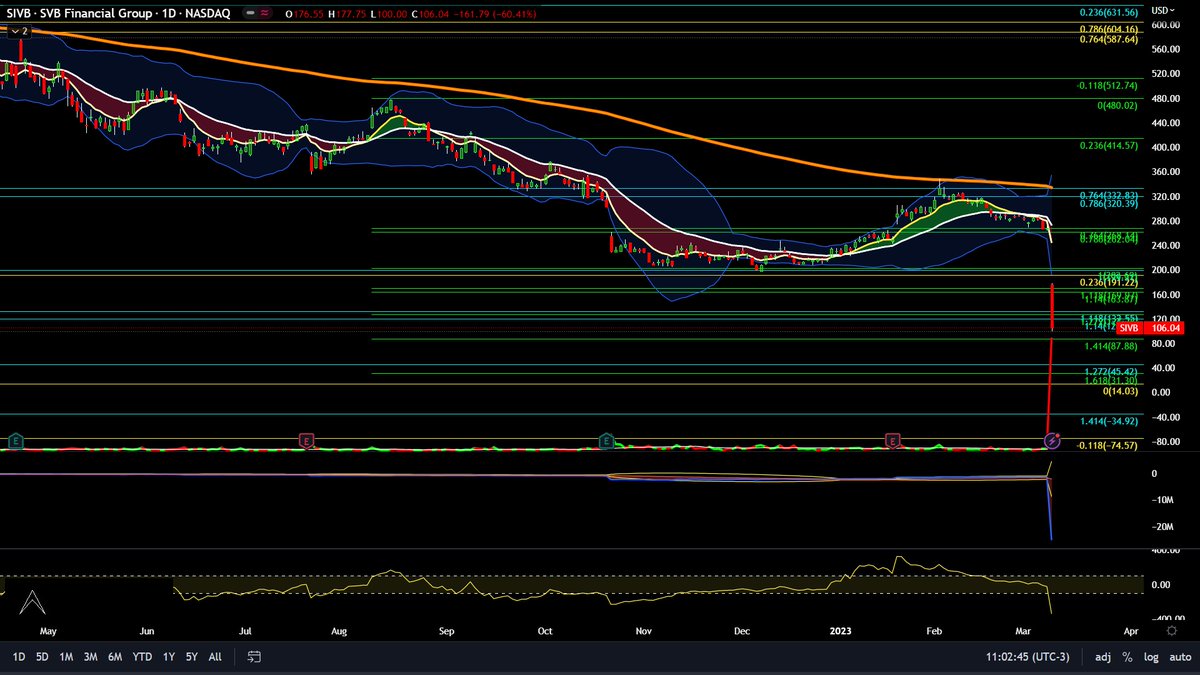The width and height of the screenshot is (1200, 675).
Task: Click the 0(14.03) Fibonacci label
Action: (x=1120, y=391)
